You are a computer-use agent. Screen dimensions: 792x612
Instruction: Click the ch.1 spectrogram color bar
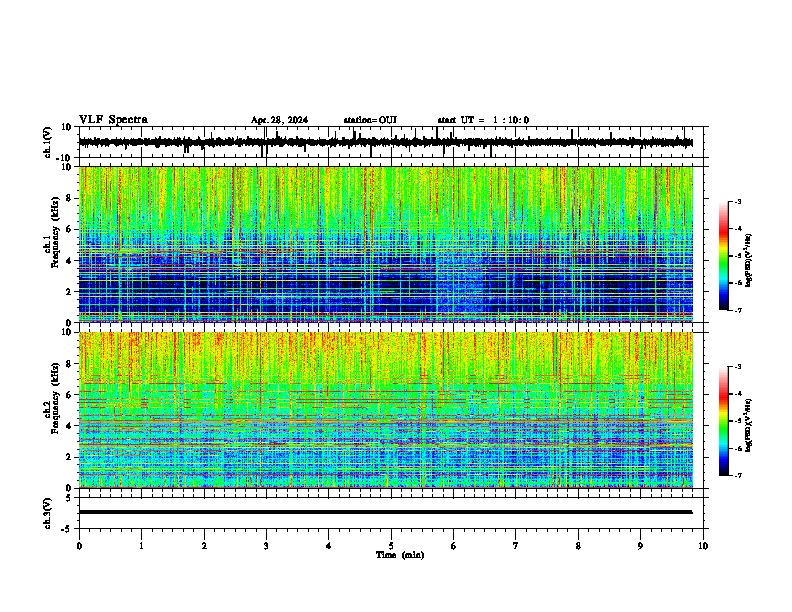[x=724, y=256]
